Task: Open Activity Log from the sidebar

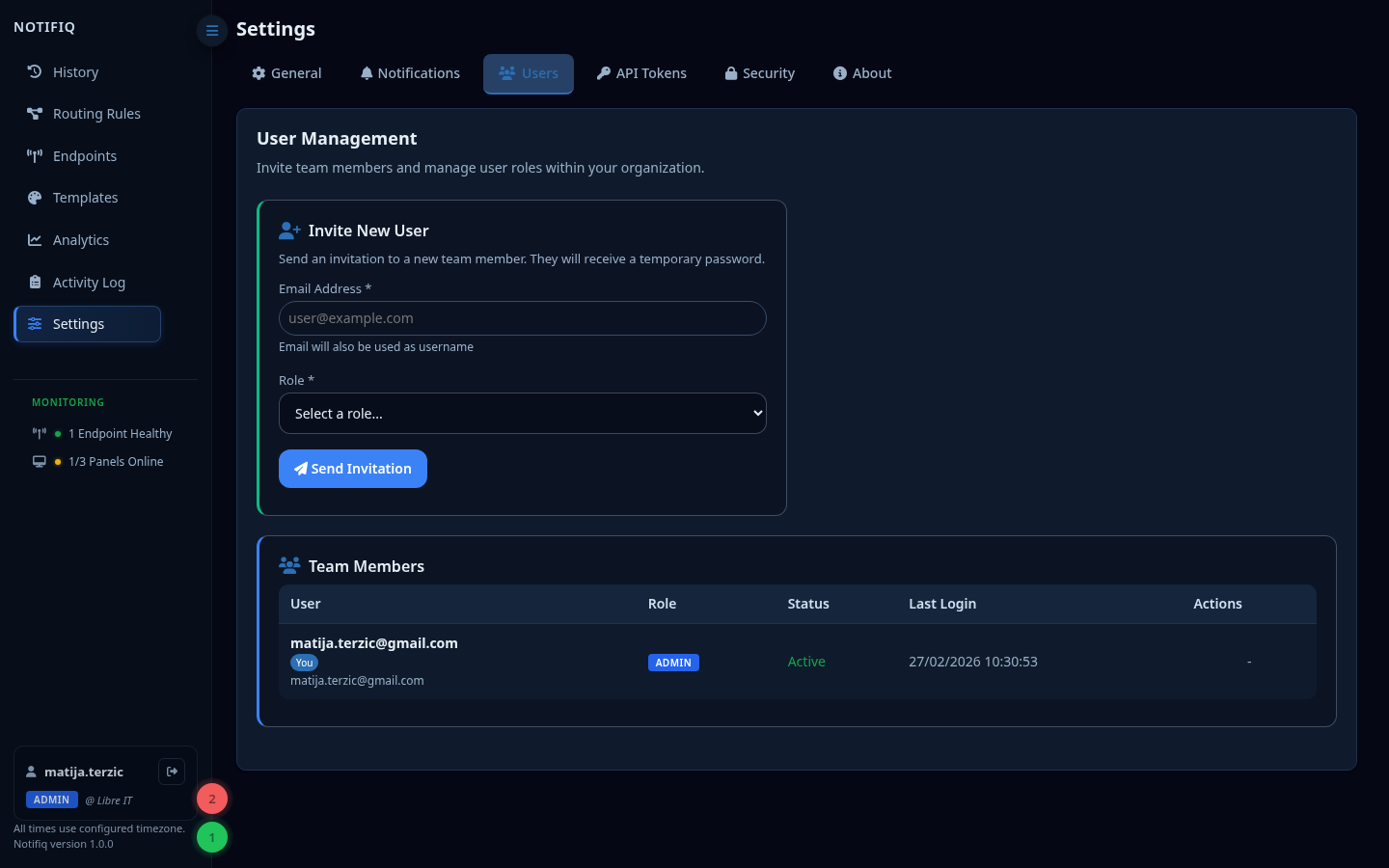Action: pyautogui.click(x=87, y=283)
